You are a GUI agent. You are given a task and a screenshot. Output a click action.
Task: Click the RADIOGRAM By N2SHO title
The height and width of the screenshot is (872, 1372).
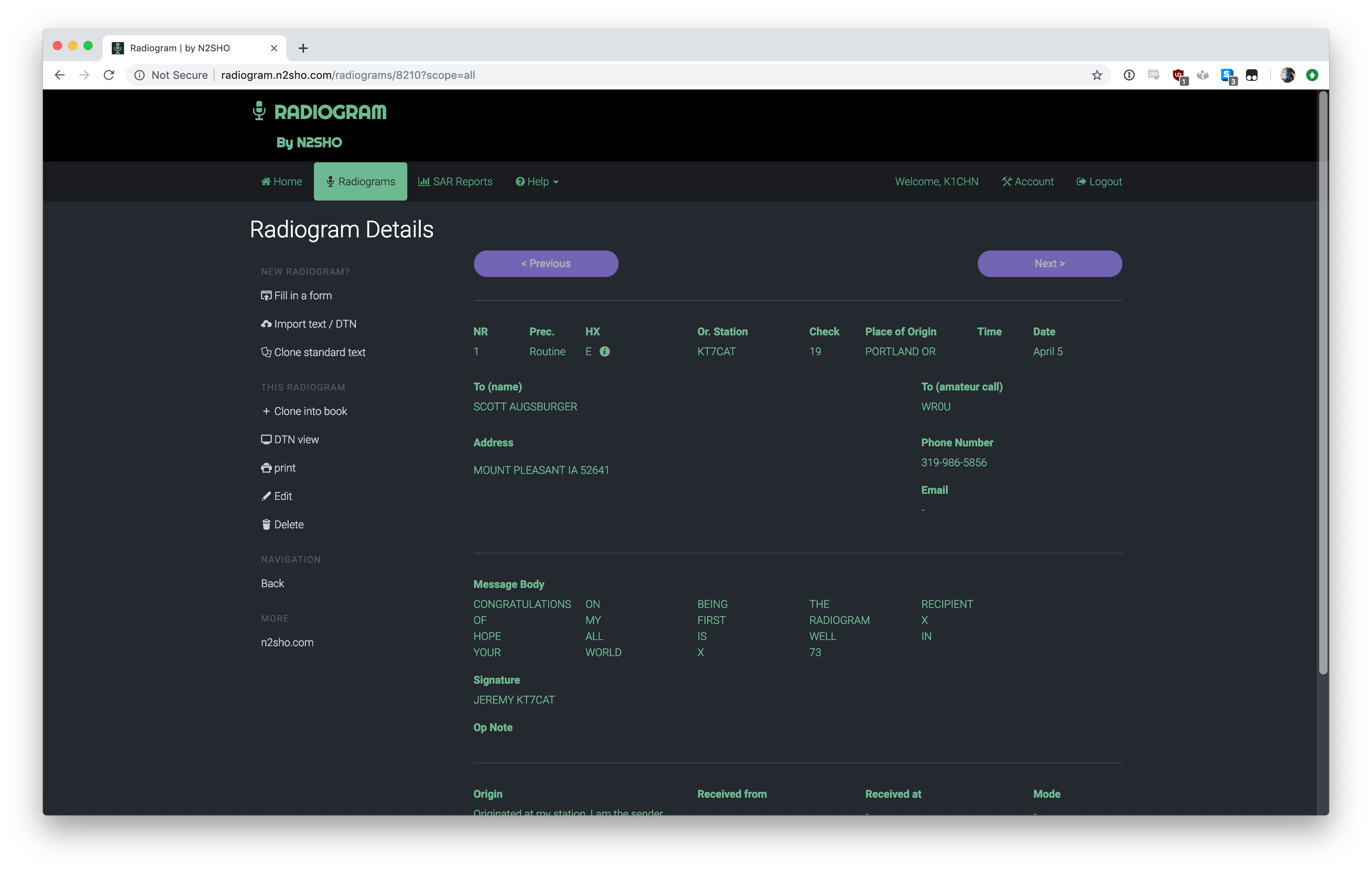320,125
